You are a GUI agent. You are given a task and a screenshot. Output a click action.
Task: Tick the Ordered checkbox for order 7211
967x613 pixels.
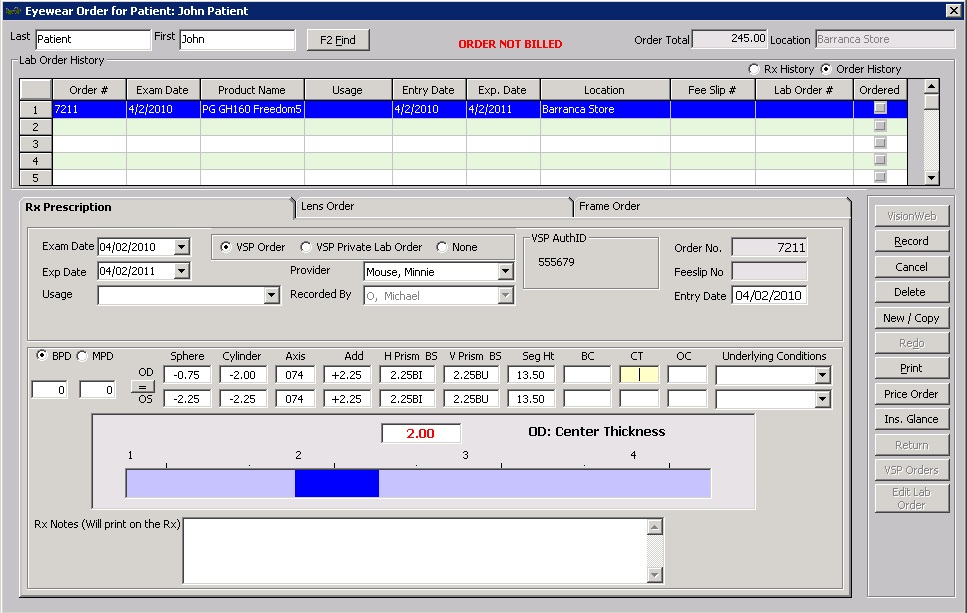pyautogui.click(x=880, y=108)
